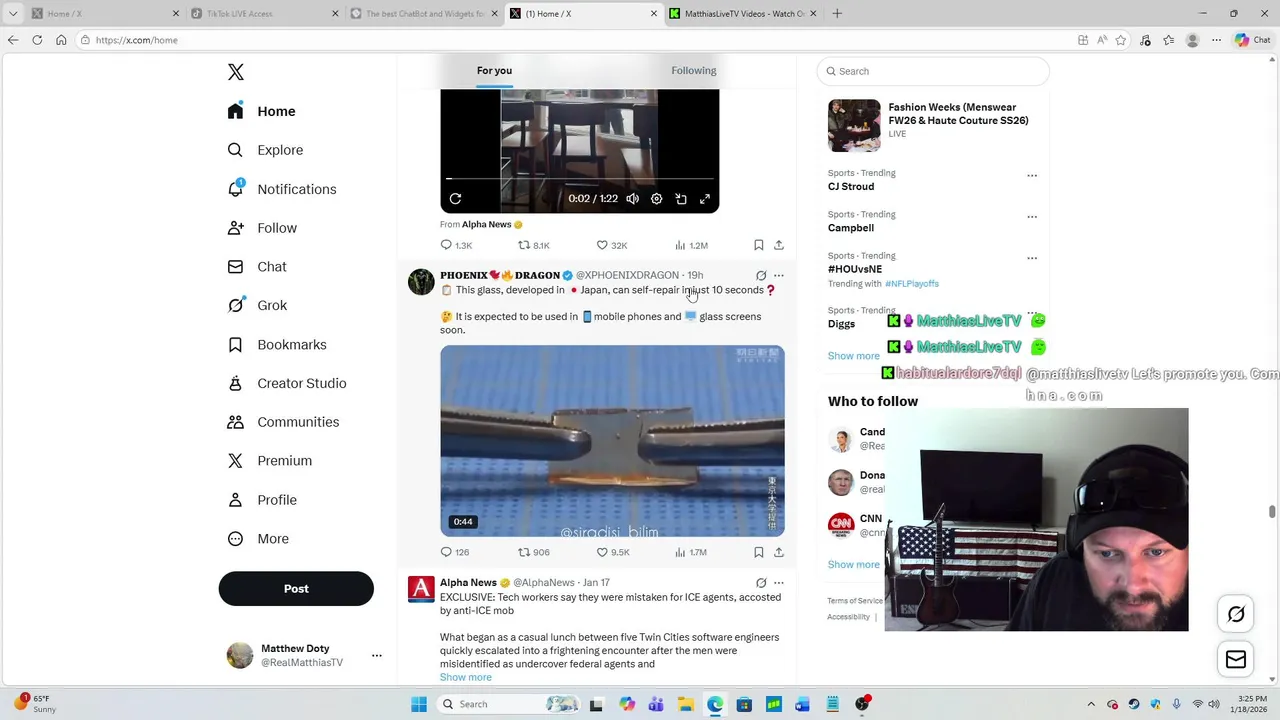View analytics of 1.2M views post

tap(691, 245)
